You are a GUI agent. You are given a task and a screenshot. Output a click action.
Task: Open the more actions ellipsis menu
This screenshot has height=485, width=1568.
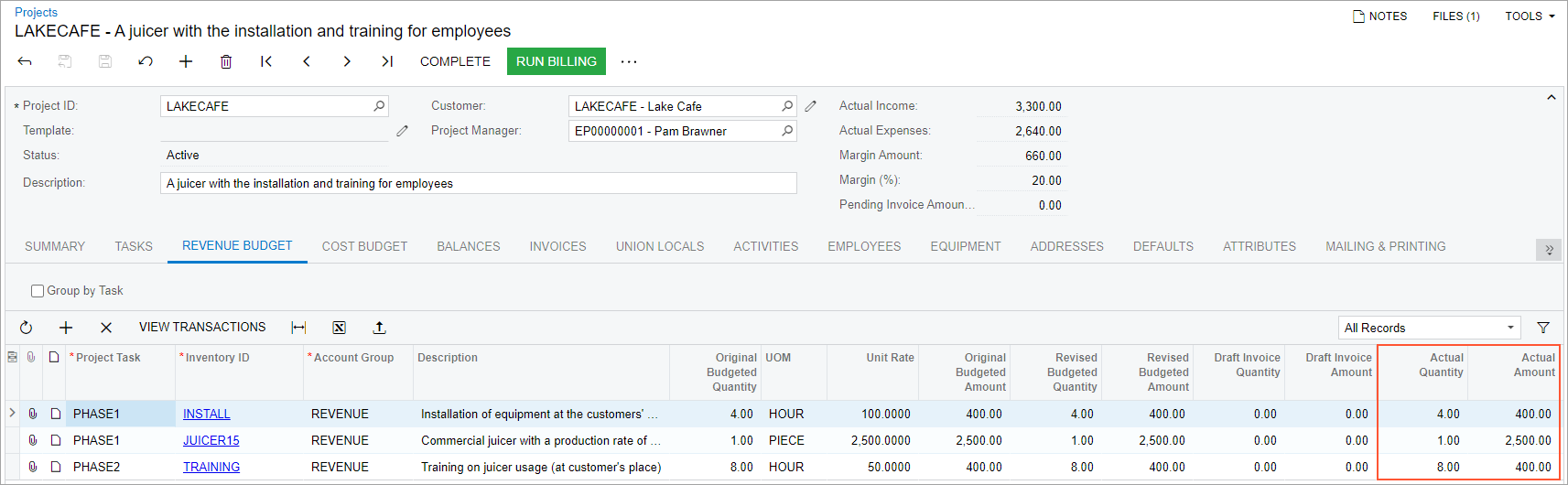click(629, 61)
